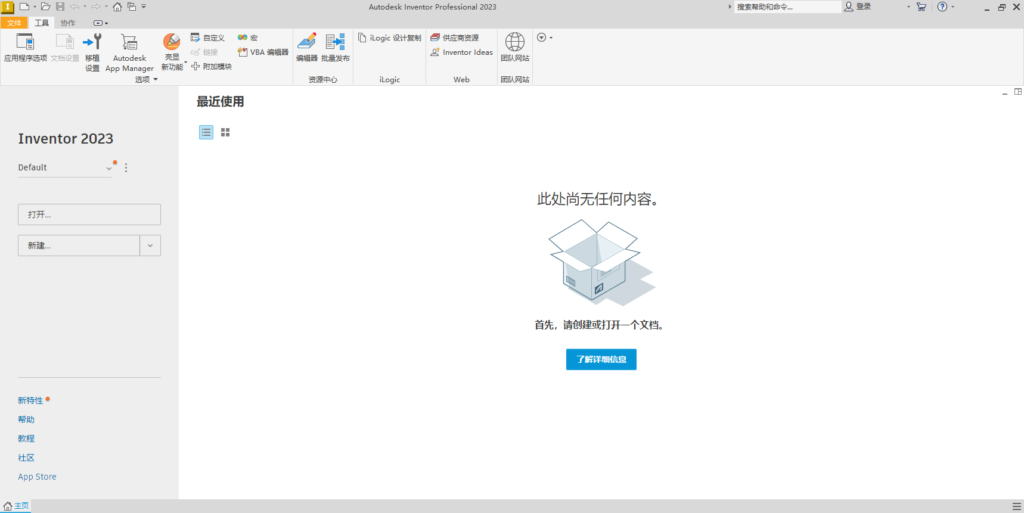The image size is (1024, 513).
Task: Click the 宏 macros tool
Action: pos(248,38)
